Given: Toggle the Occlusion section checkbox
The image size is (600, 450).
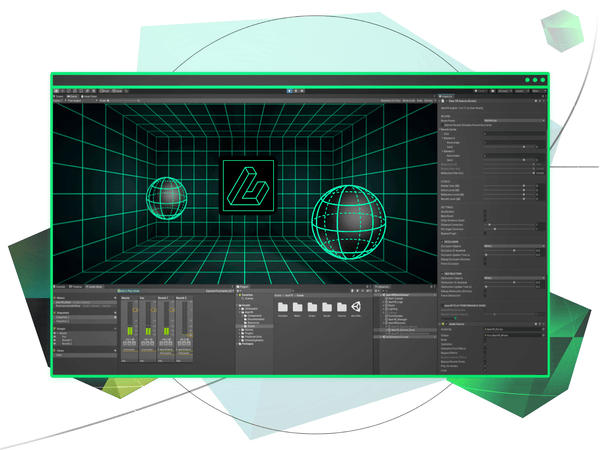Looking at the screenshot, I should coord(442,242).
